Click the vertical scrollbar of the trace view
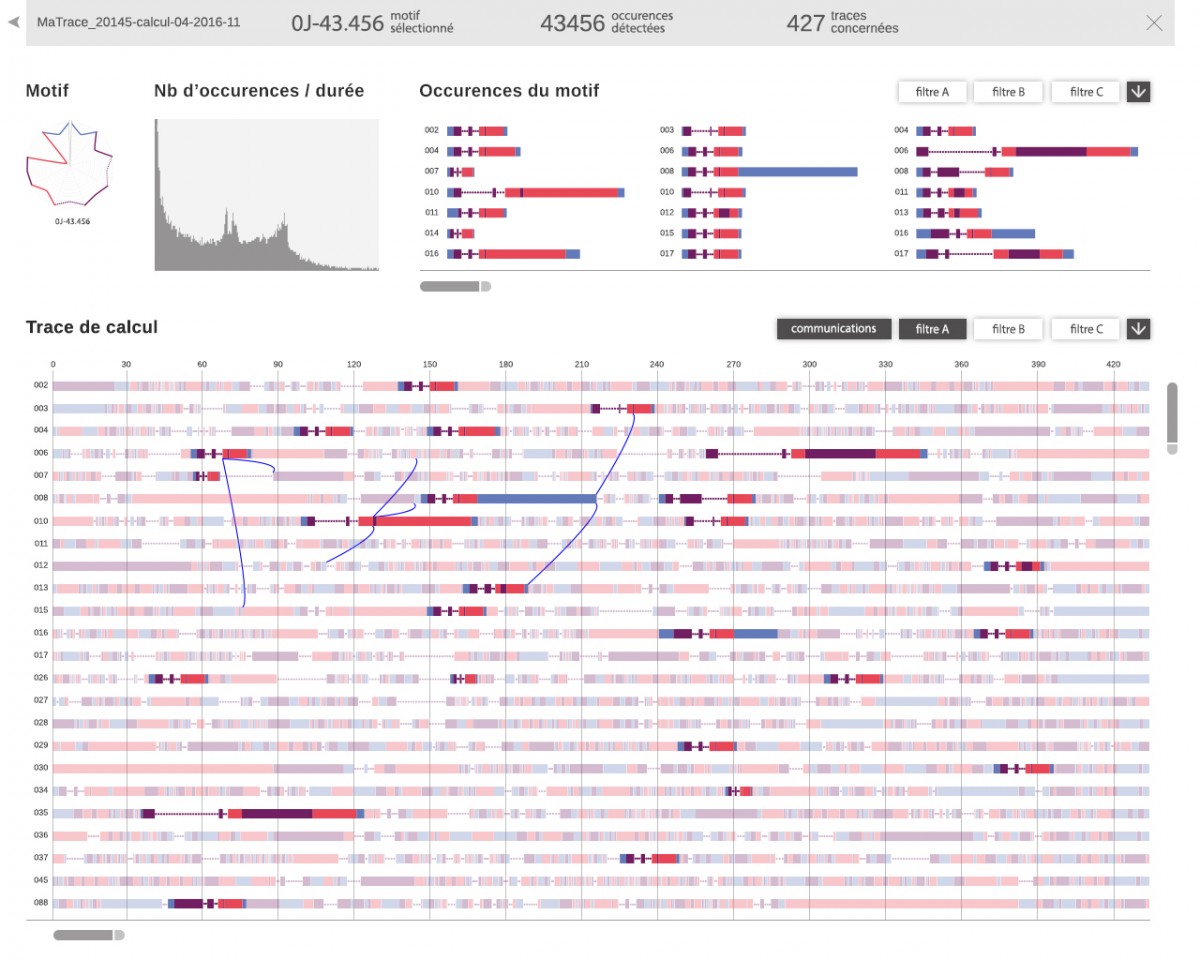The height and width of the screenshot is (960, 1200). [x=1172, y=416]
